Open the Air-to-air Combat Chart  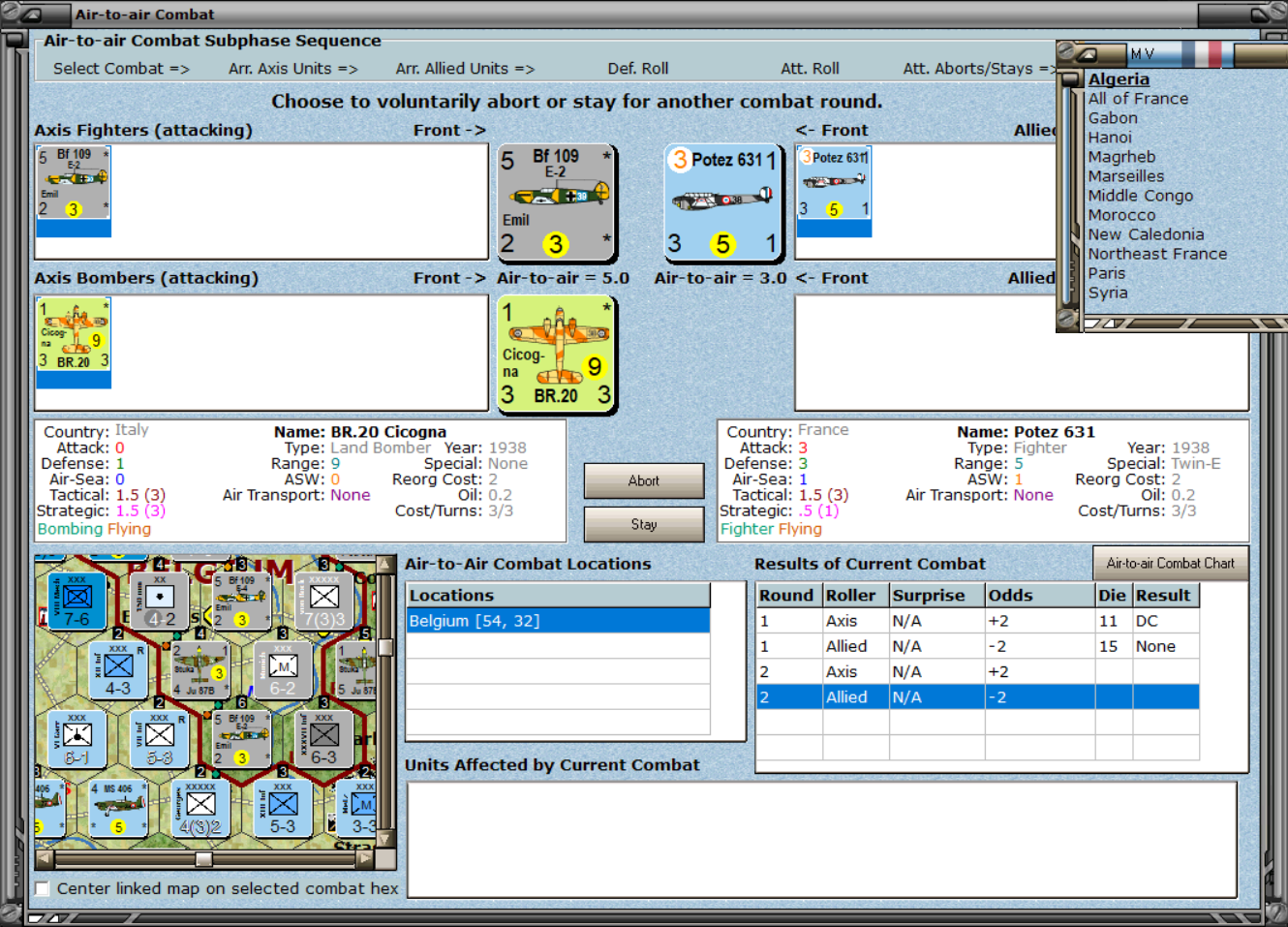tap(1171, 563)
